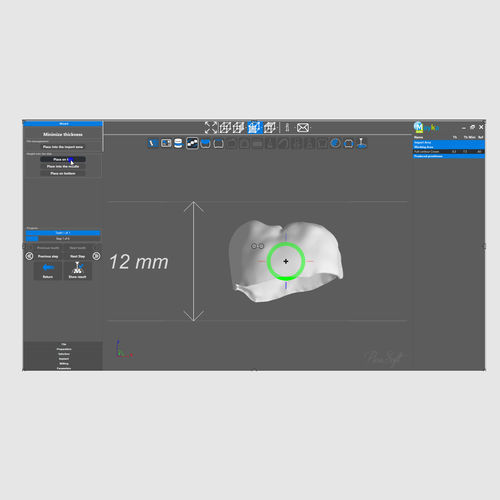Restore down the Mayka window

(x=472, y=127)
